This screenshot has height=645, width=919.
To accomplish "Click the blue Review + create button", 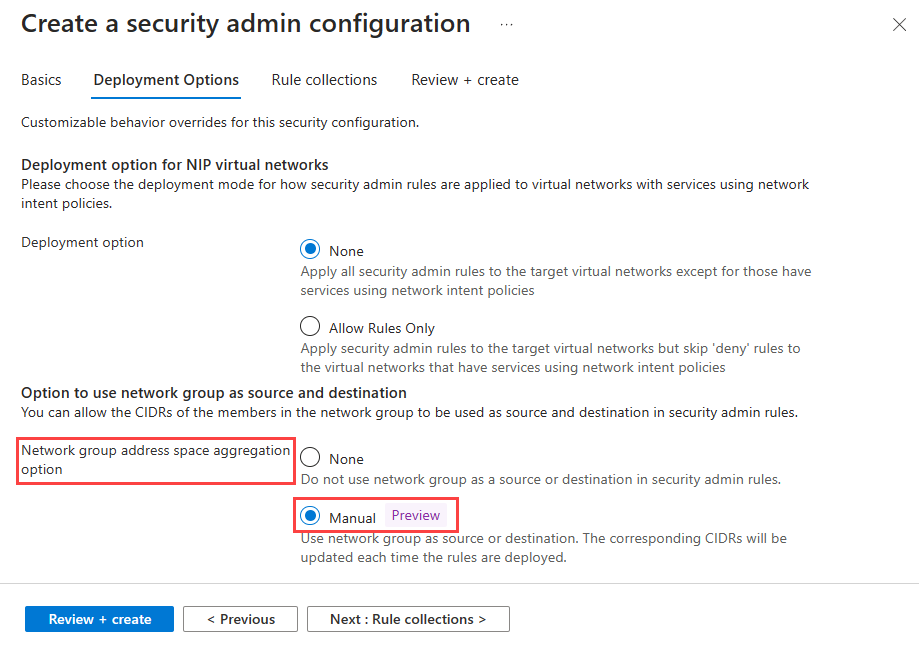I will tap(99, 619).
